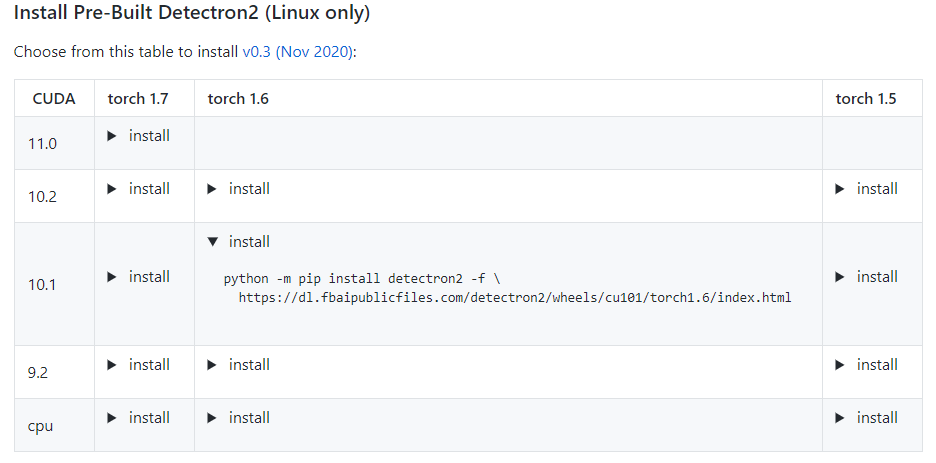Expand install for CUDA 10.2 torch 1.7
Viewport: 936px width, 463px height.
tap(138, 189)
